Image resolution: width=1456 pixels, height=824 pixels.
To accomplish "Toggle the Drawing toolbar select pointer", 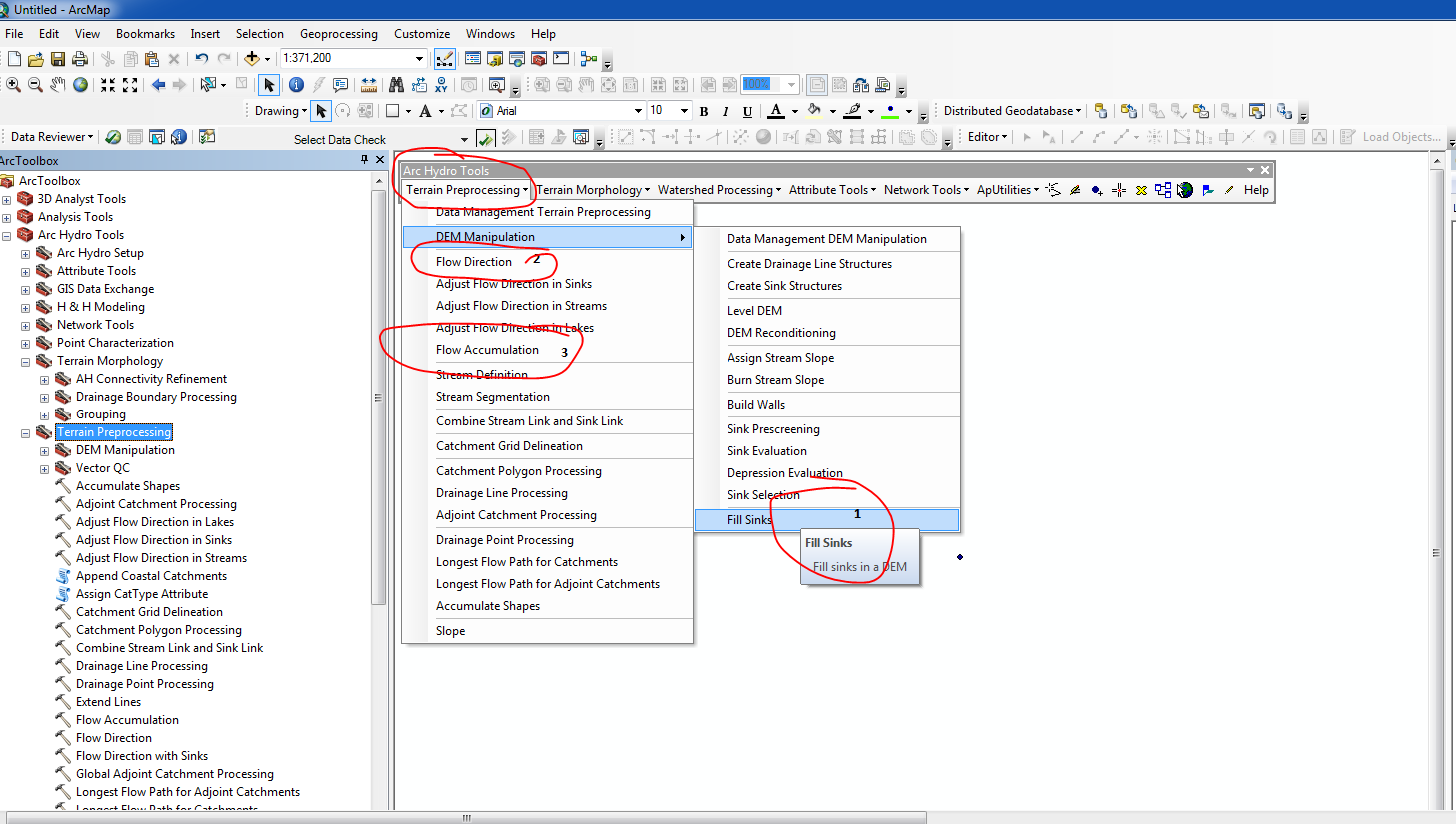I will pyautogui.click(x=321, y=111).
